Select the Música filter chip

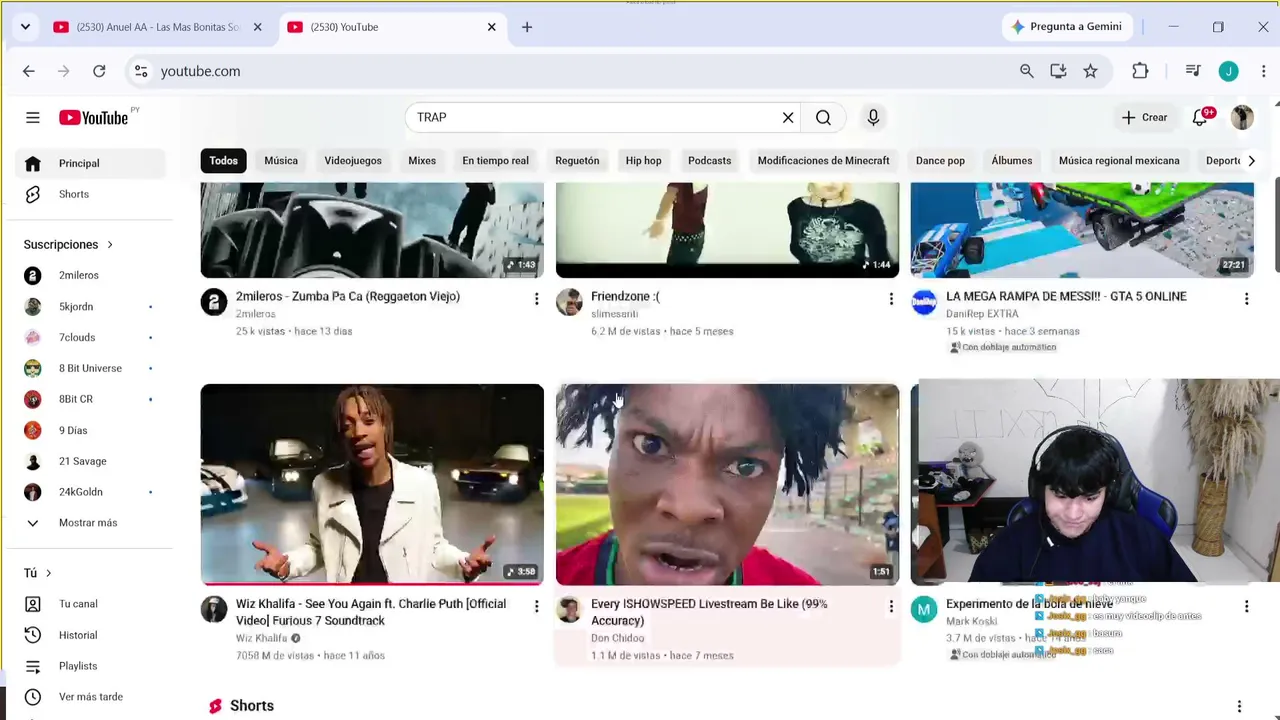(x=281, y=160)
